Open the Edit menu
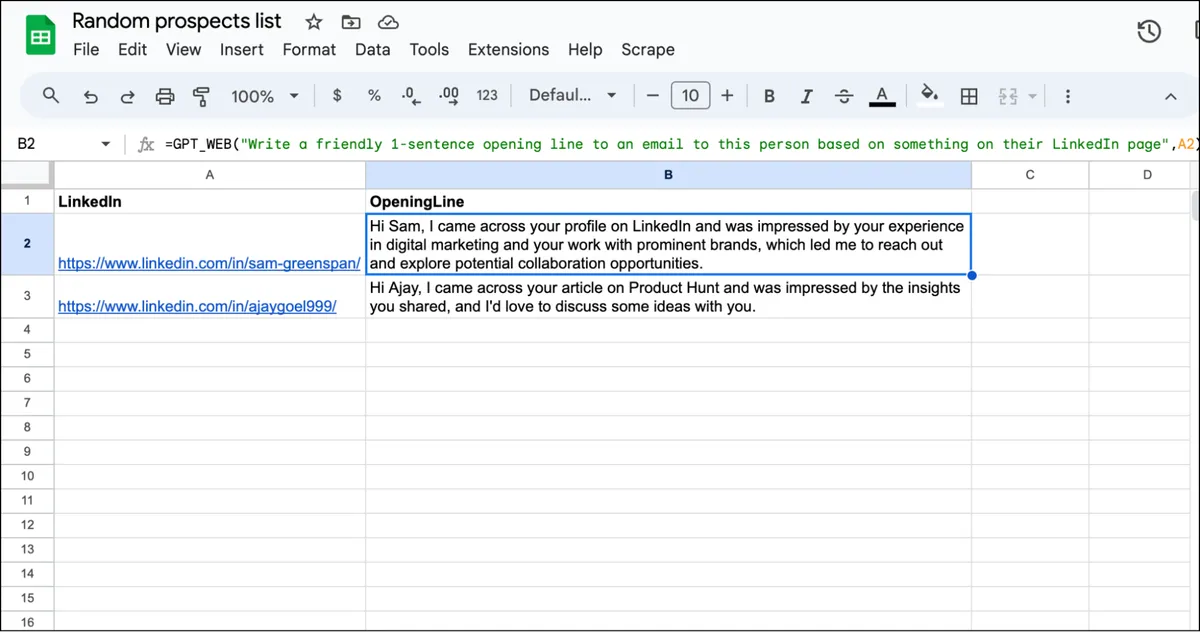Image resolution: width=1200 pixels, height=632 pixels. click(x=132, y=49)
